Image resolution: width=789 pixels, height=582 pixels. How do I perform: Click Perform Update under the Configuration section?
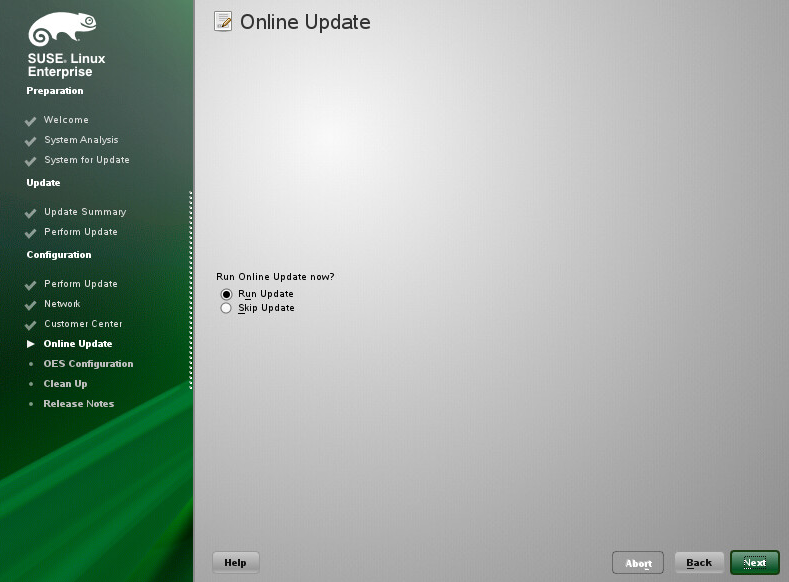coord(81,284)
